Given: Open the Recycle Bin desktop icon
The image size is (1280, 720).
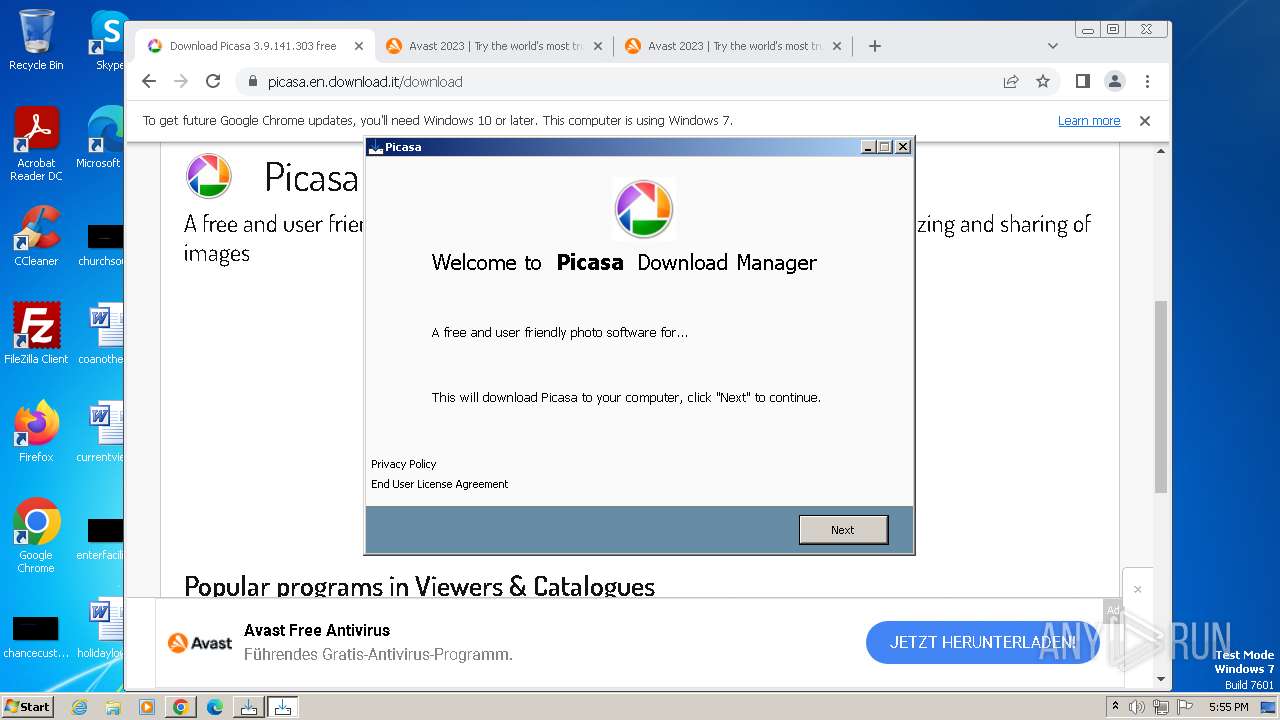Looking at the screenshot, I should (36, 40).
